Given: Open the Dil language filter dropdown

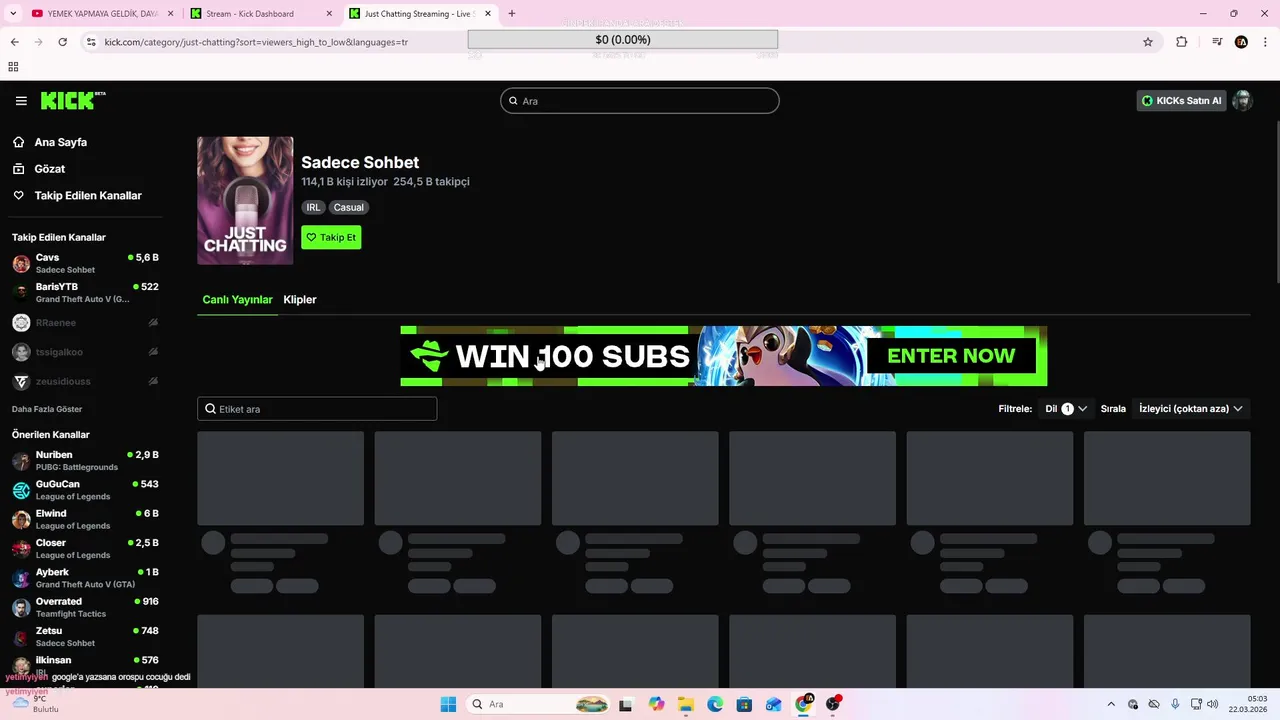Looking at the screenshot, I should pyautogui.click(x=1066, y=409).
